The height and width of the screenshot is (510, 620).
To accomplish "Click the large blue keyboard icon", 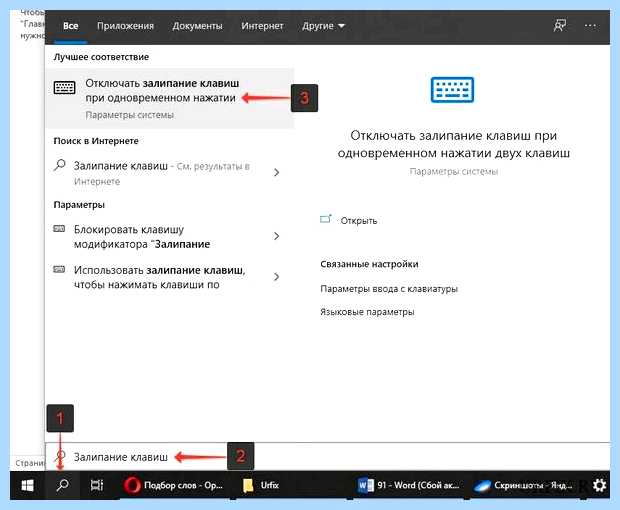I will click(x=452, y=90).
